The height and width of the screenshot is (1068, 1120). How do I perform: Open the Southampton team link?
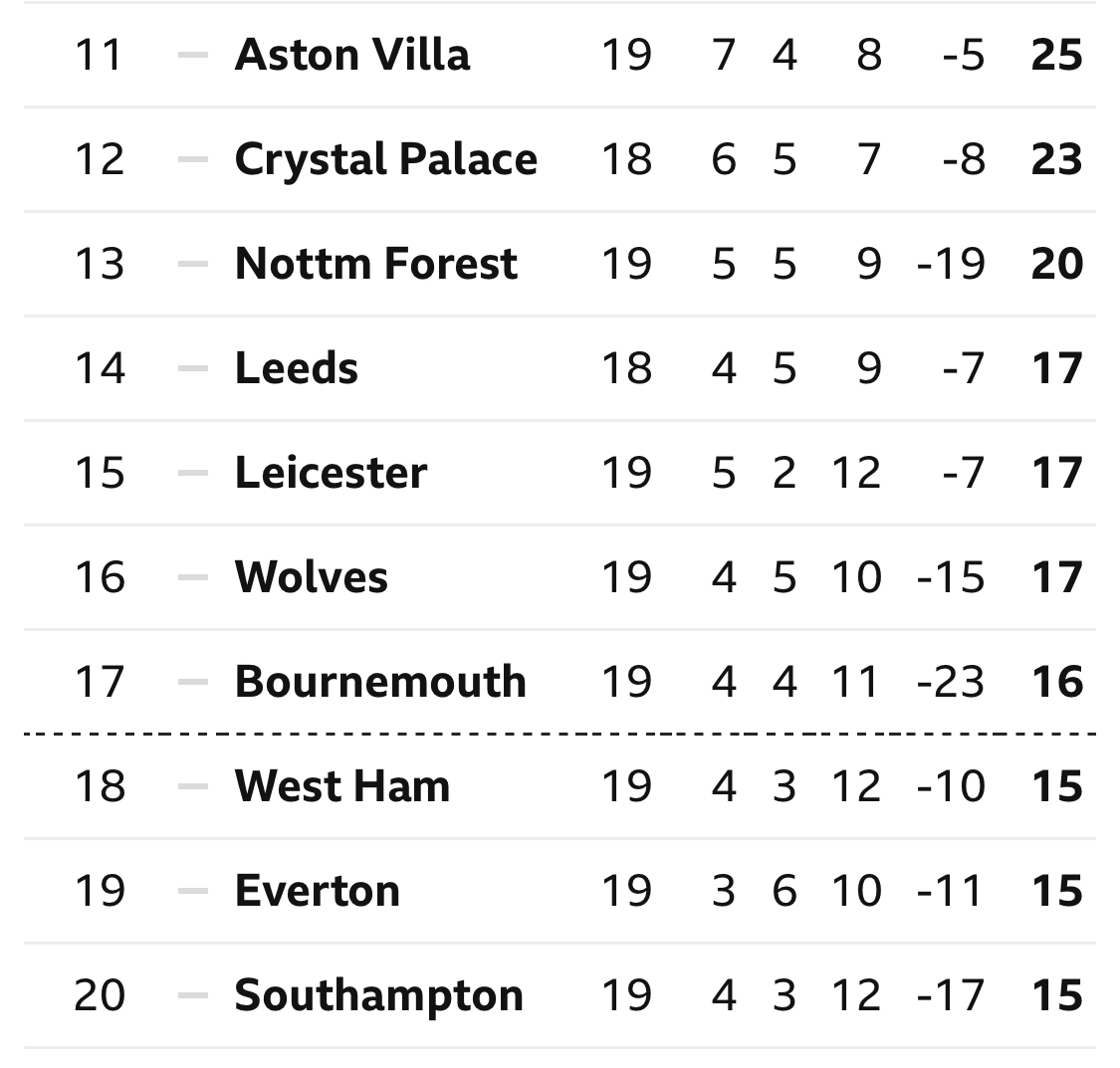point(378,995)
